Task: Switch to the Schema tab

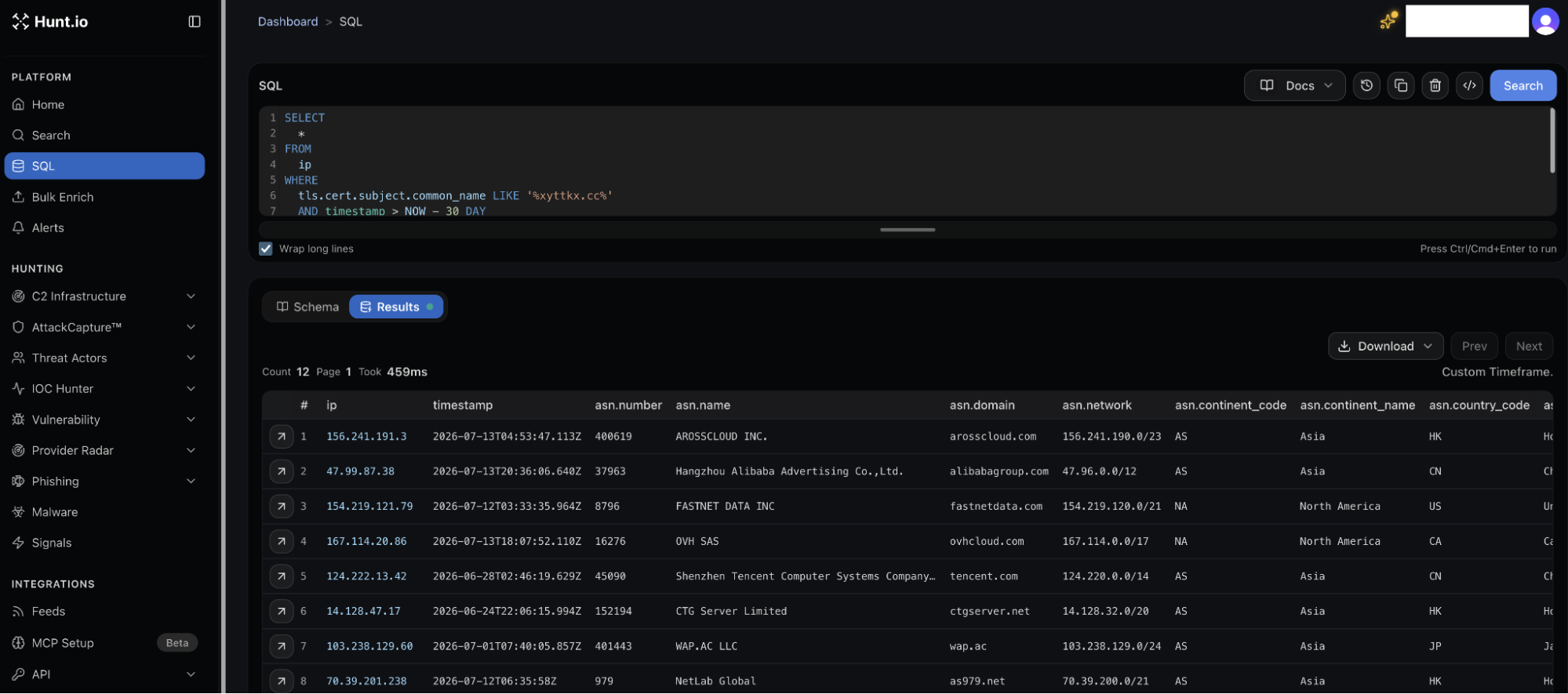Action: (x=307, y=307)
